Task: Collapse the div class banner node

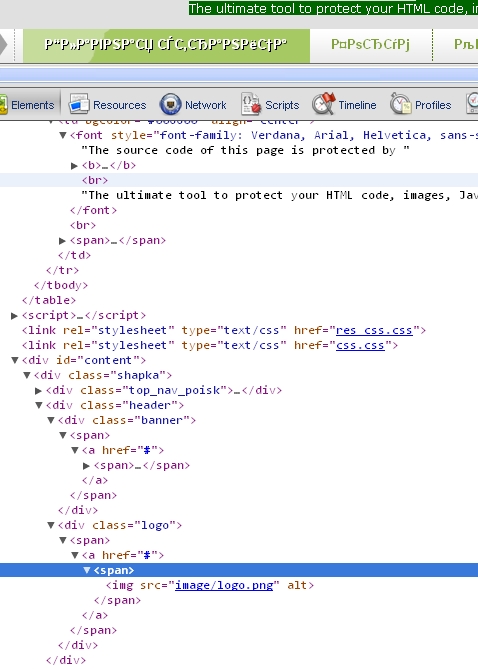Action: 50,421
